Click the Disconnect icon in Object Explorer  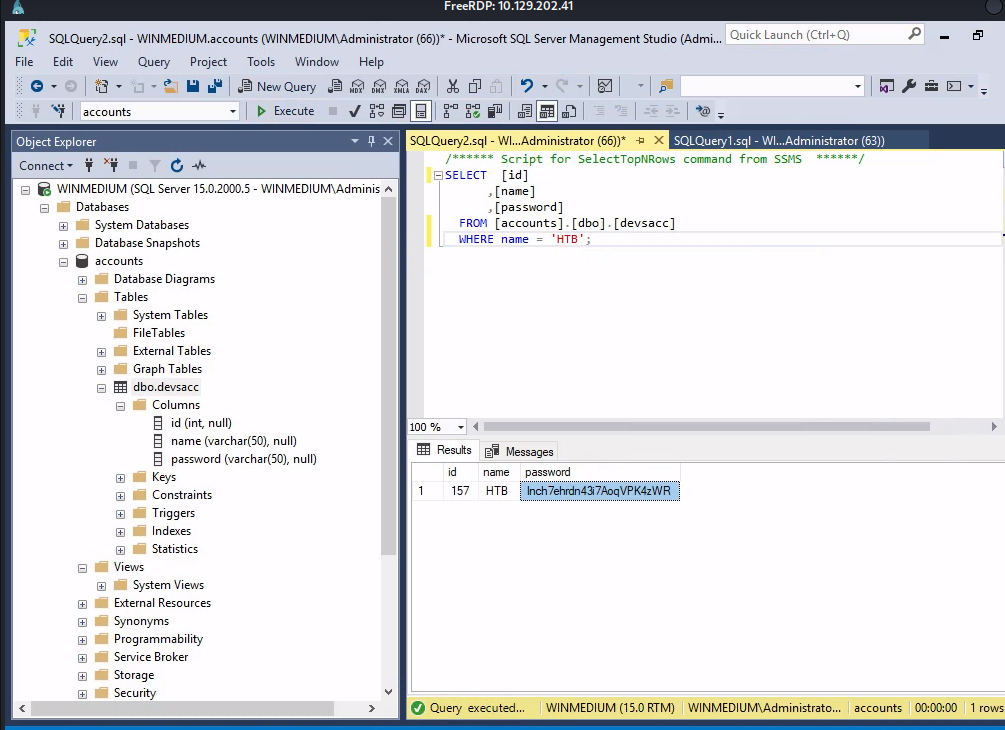111,166
